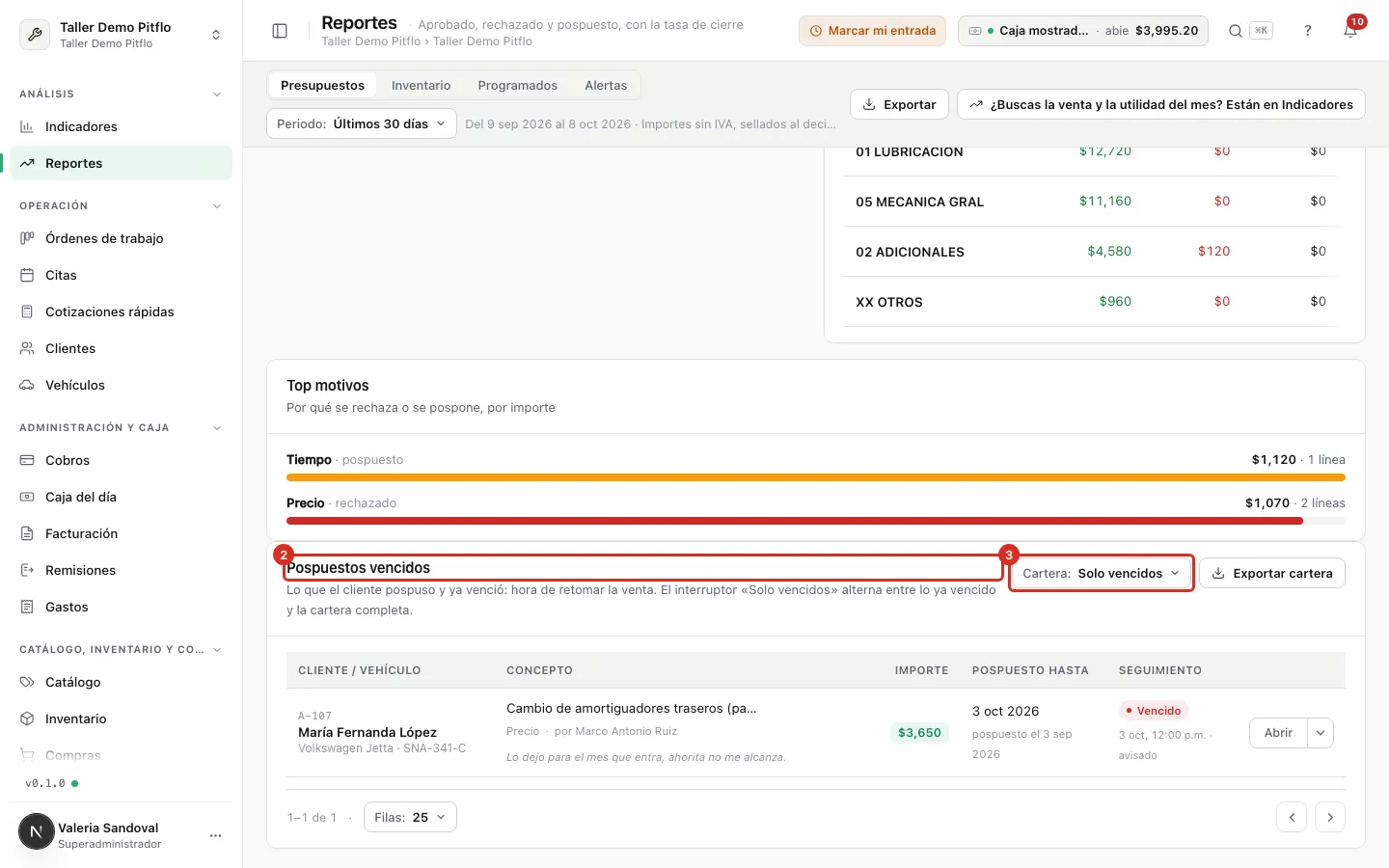This screenshot has height=868, width=1389.
Task: Click the Facturación document icon
Action: tap(27, 533)
